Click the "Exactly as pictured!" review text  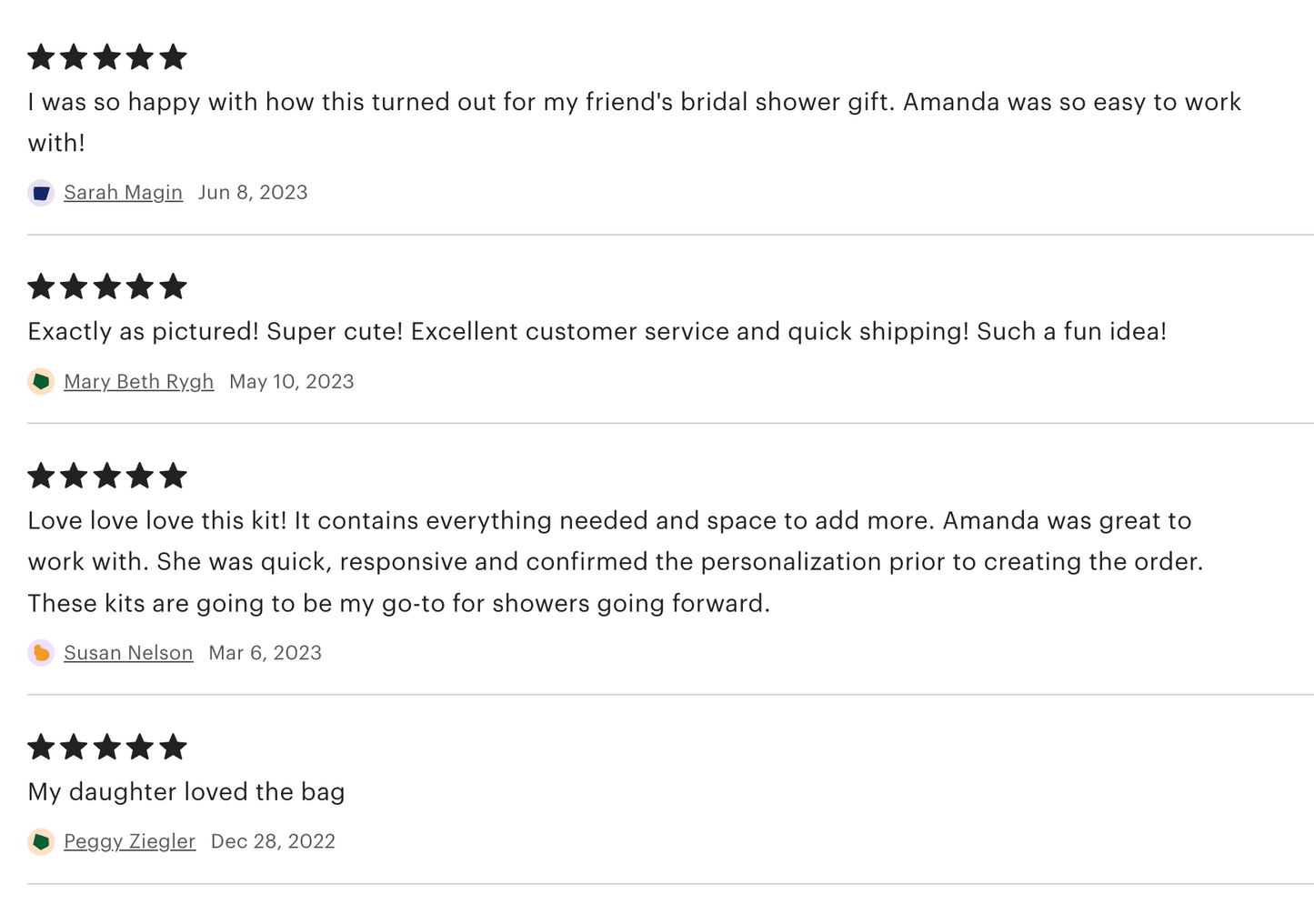597,332
